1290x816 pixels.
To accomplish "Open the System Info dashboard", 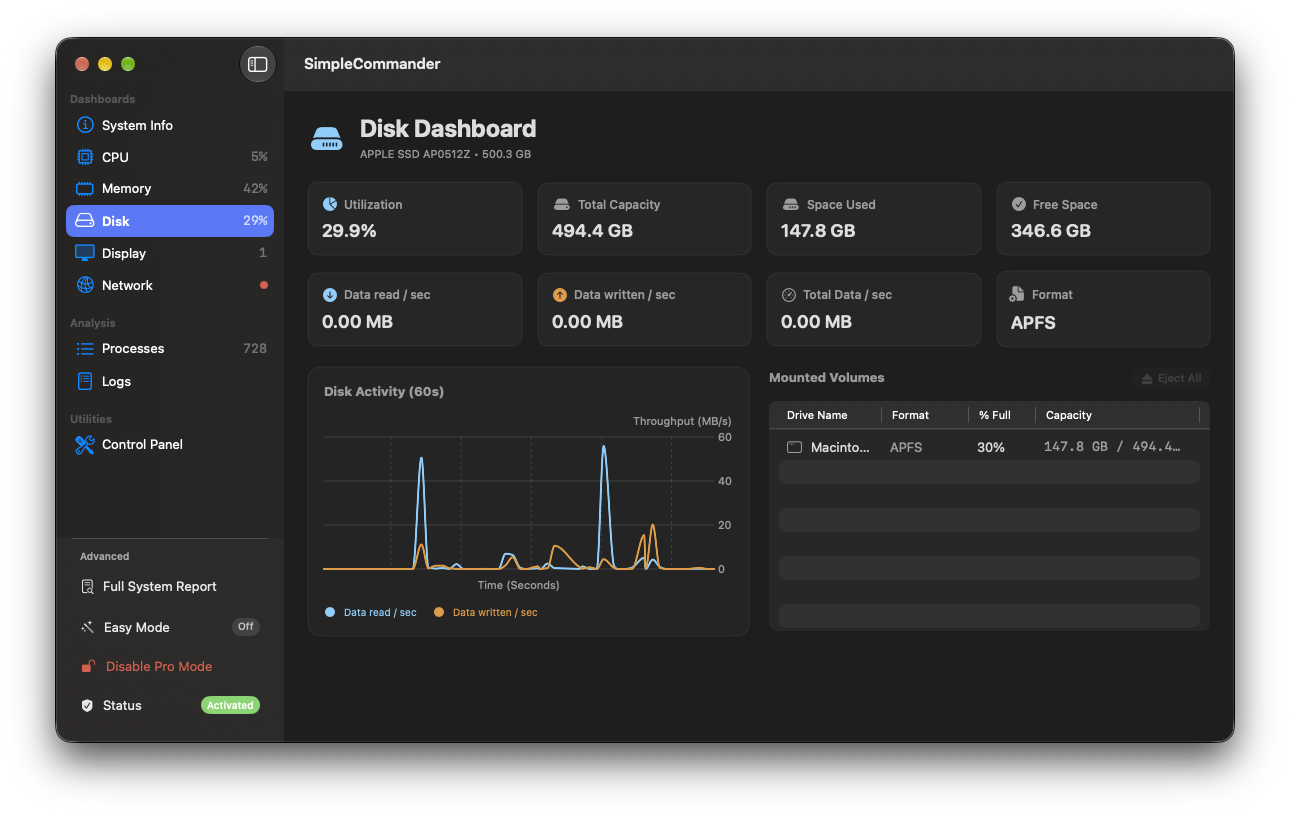I will pyautogui.click(x=170, y=125).
